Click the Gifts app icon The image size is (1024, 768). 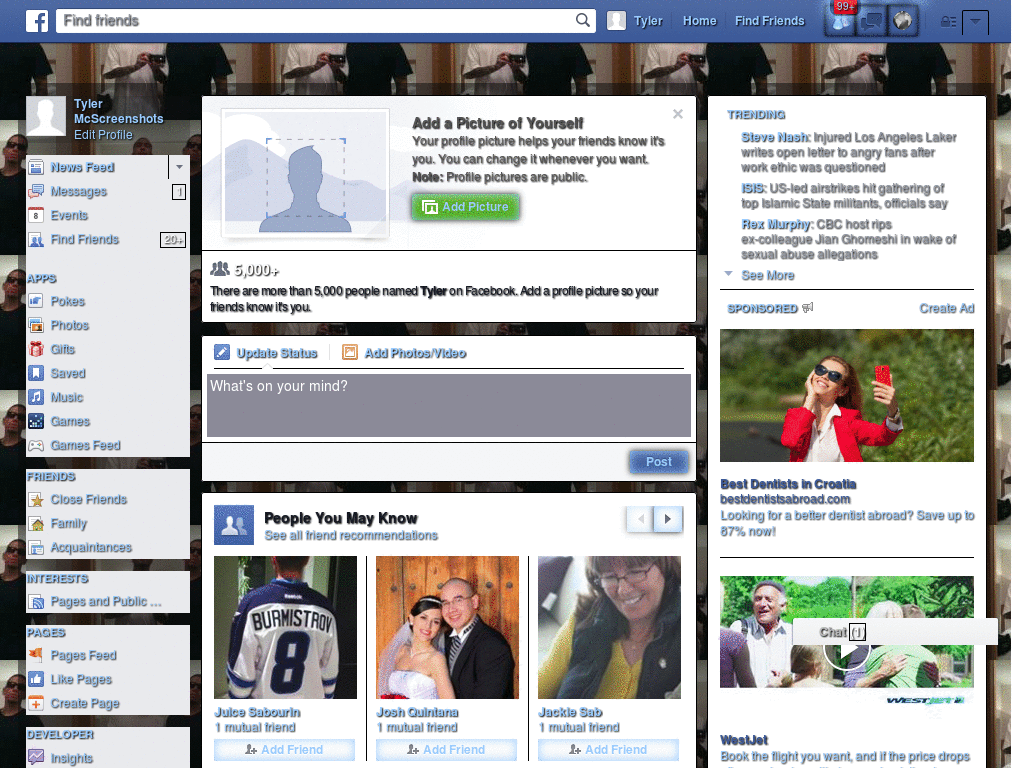point(36,349)
